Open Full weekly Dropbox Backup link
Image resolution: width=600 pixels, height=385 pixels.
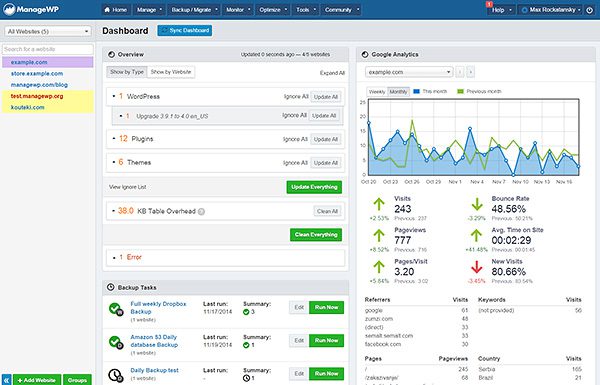(158, 308)
